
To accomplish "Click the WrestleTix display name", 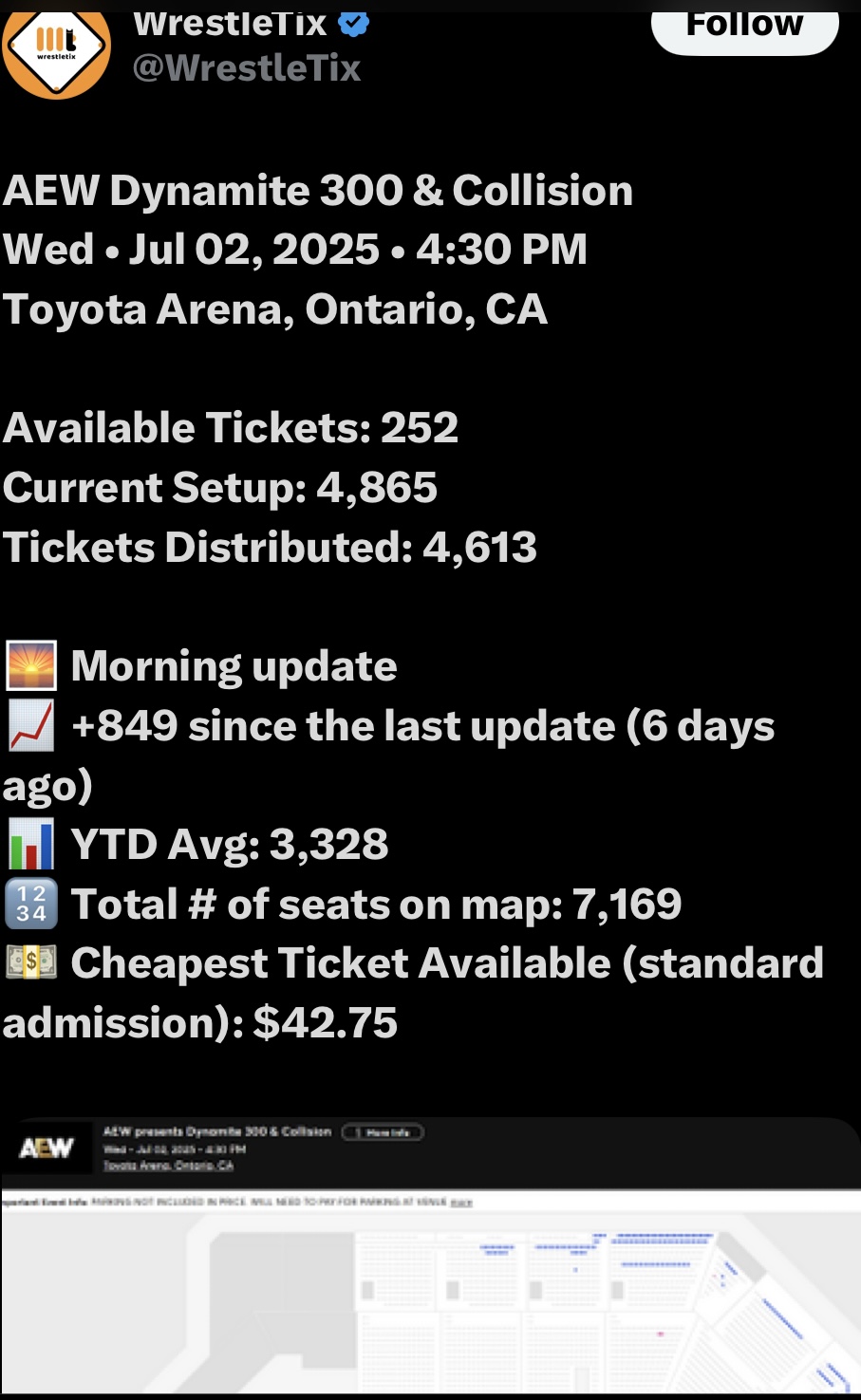I will [231, 23].
